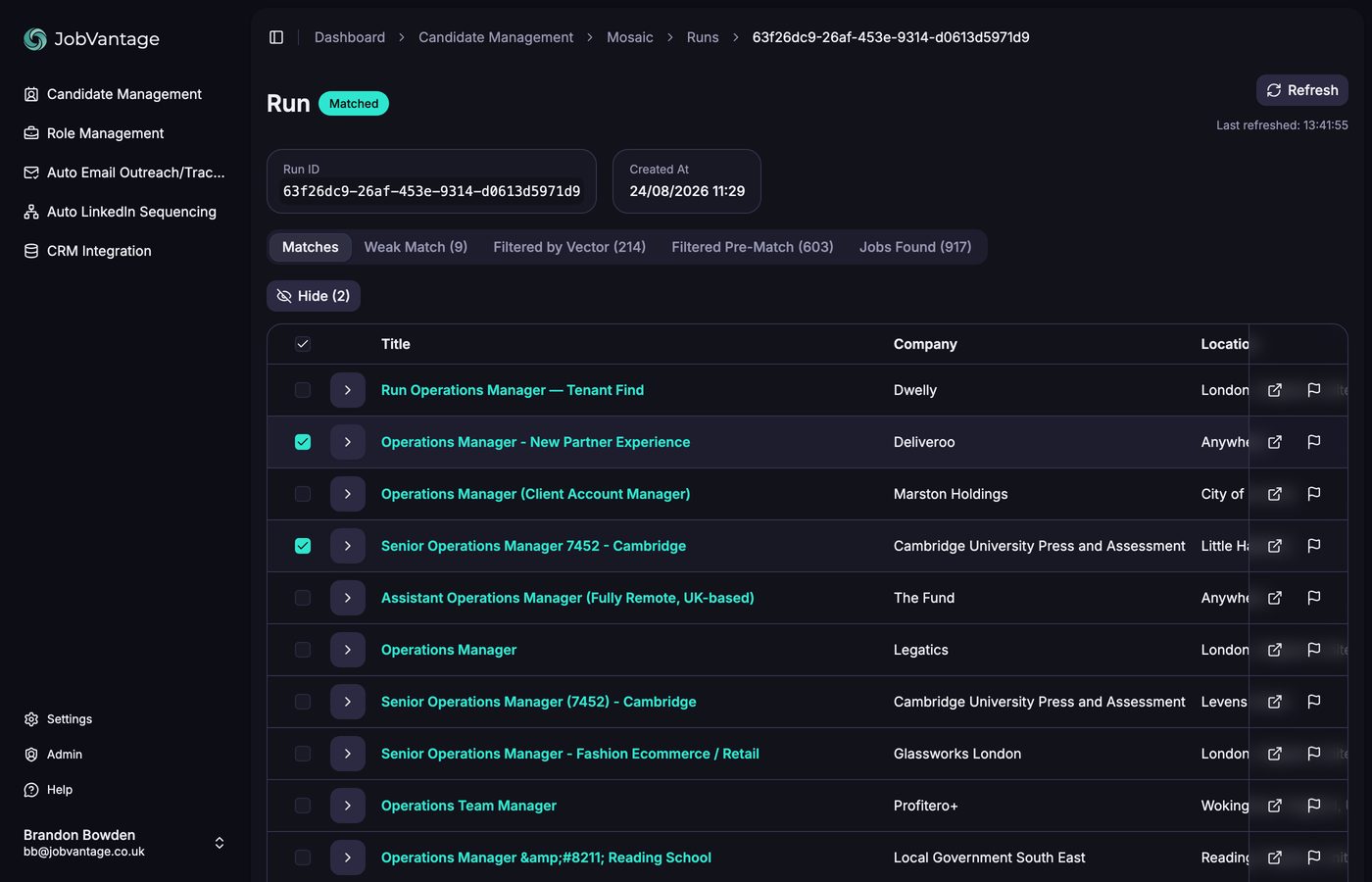Flag the Profitero+ job row
Screen dimensions: 1372x882
tap(1314, 806)
